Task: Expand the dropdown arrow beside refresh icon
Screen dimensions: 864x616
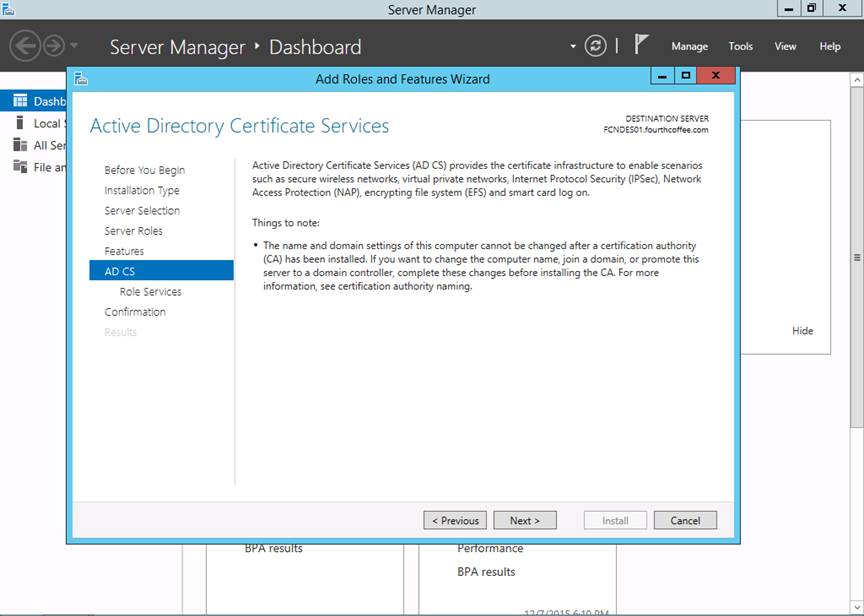Action: coord(573,46)
